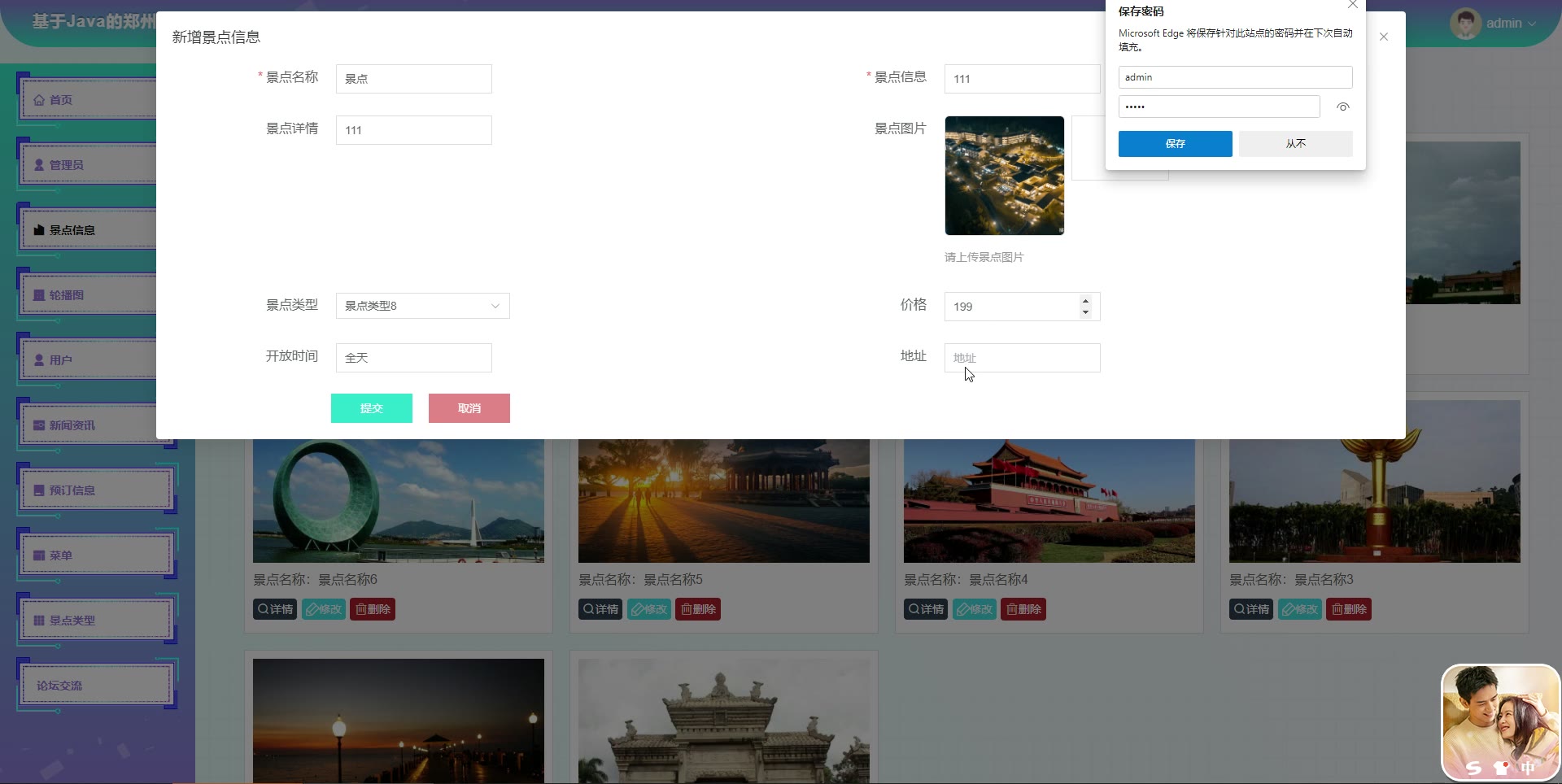Click 删除 for 景点名称5
1562x784 pixels.
[698, 609]
